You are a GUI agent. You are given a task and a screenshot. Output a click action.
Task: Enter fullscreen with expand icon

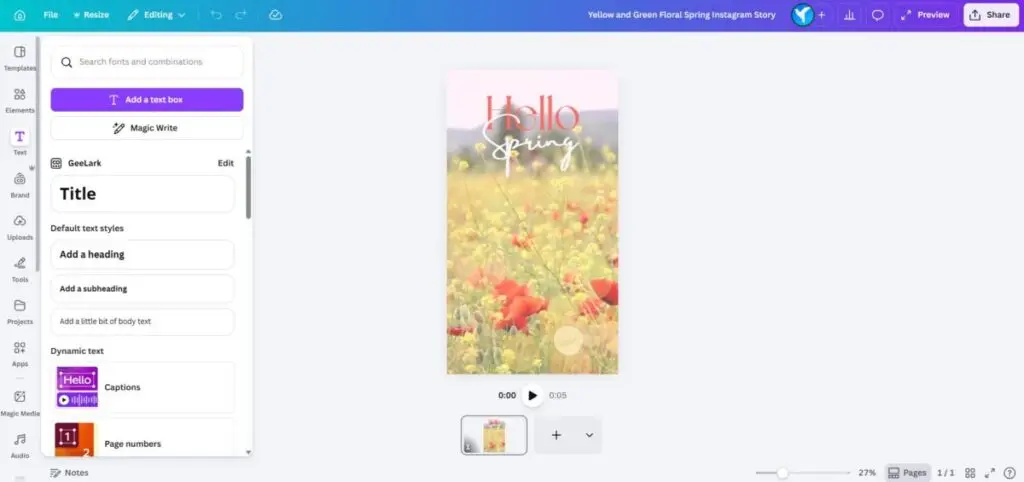click(989, 473)
